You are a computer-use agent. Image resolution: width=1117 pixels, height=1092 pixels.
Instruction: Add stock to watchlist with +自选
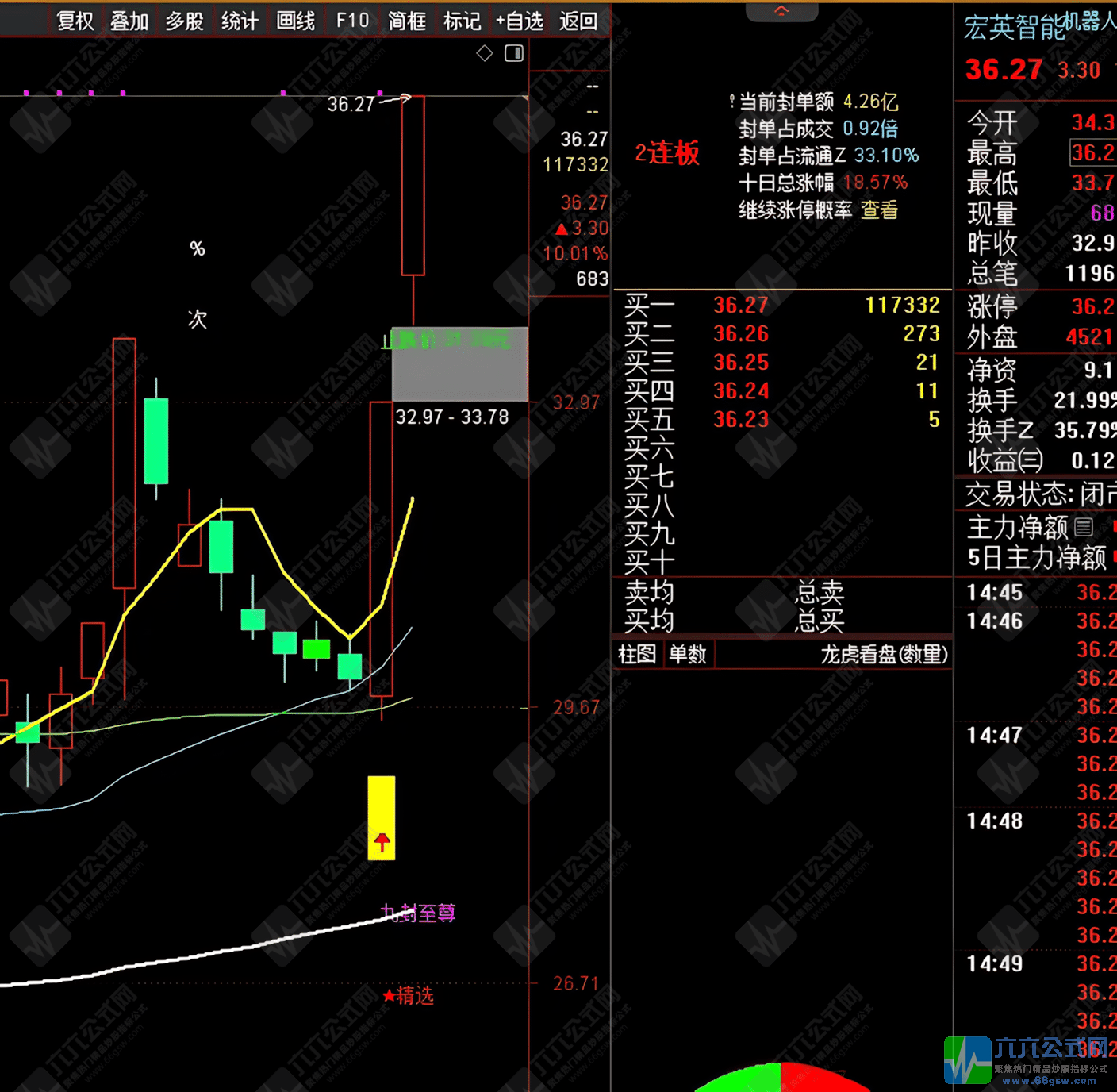click(x=520, y=21)
